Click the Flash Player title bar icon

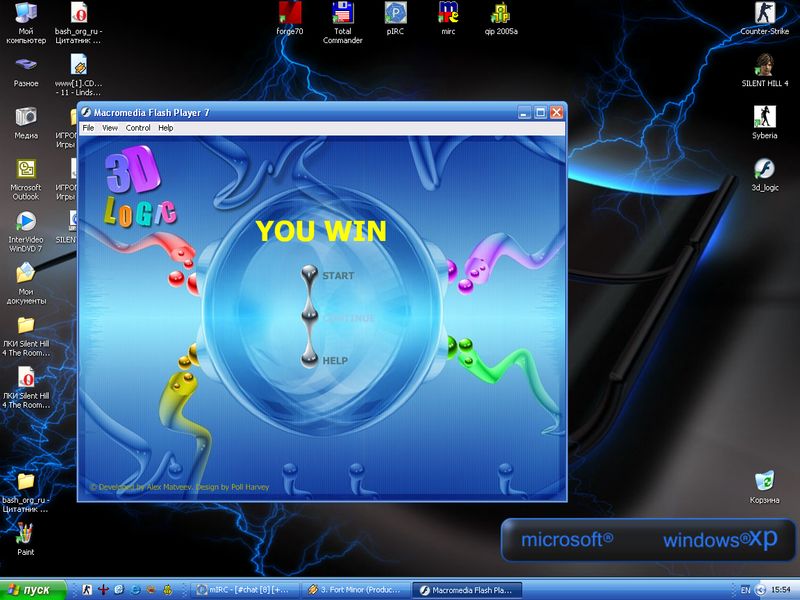86,112
